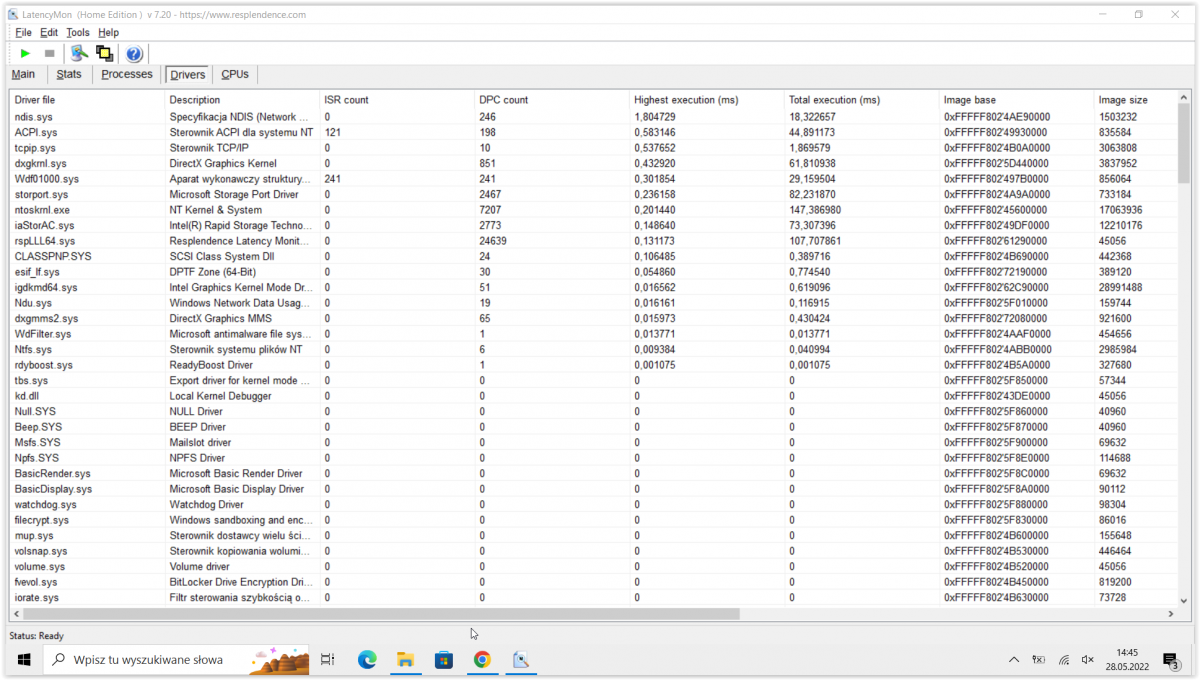
Task: Click the horizontal scrollbar thumb
Action: 381,614
